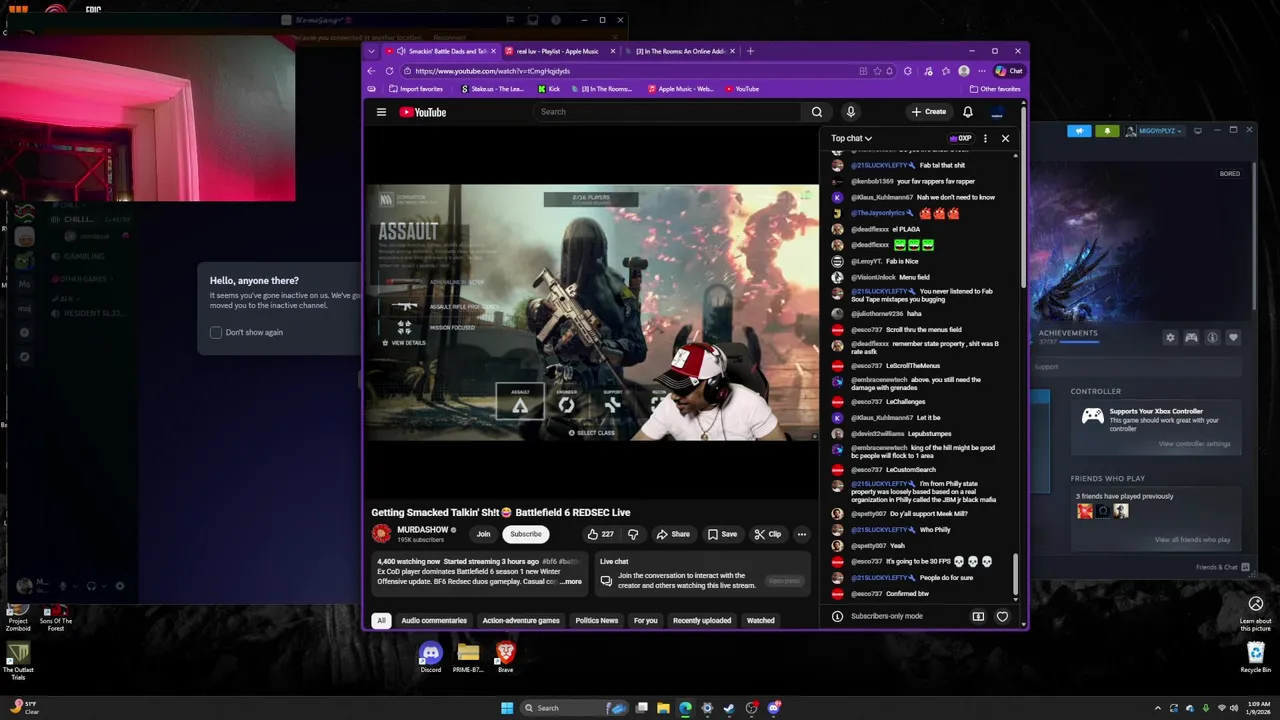Select the For you chip
Image resolution: width=1280 pixels, height=720 pixels.
tap(646, 621)
